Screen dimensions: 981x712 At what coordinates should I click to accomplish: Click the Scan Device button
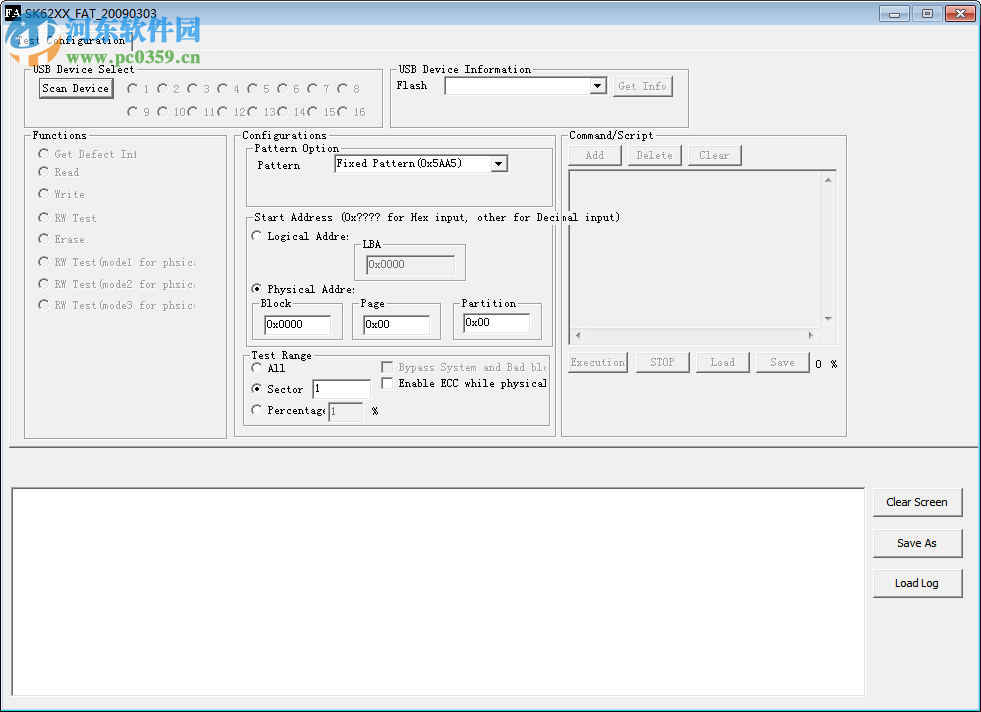pyautogui.click(x=76, y=88)
